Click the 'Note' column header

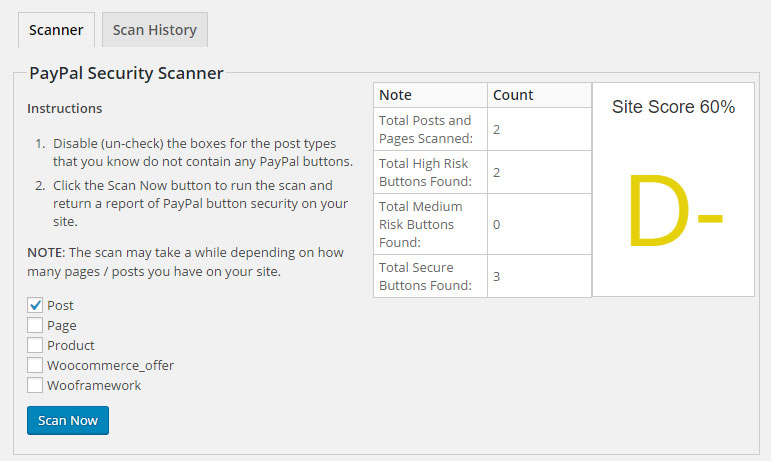pyautogui.click(x=430, y=95)
